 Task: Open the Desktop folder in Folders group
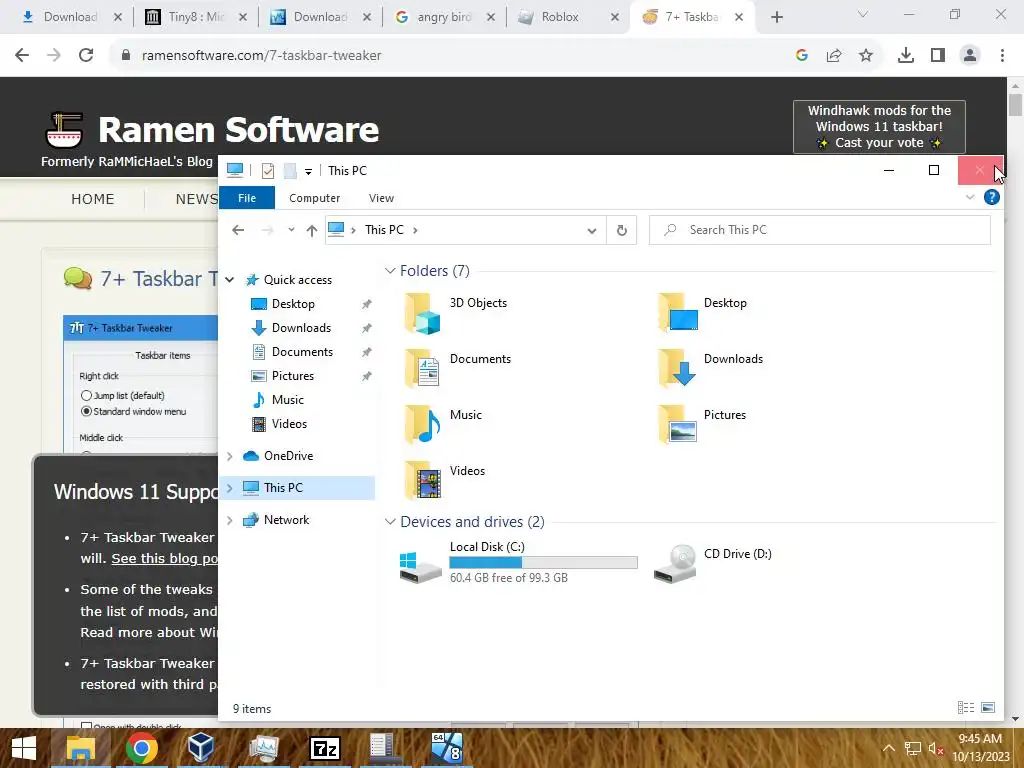[703, 312]
